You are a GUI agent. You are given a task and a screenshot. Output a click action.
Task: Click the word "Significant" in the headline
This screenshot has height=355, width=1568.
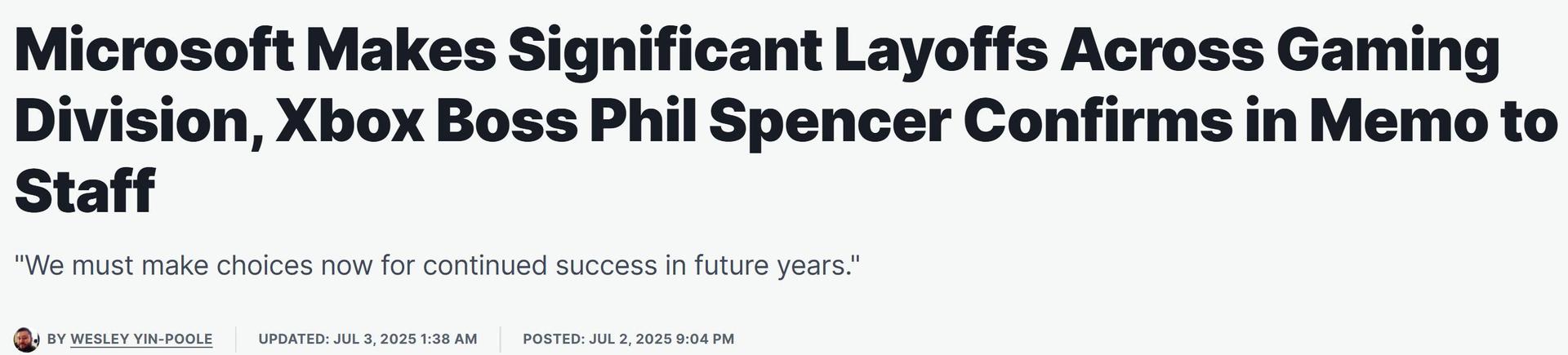(664, 49)
